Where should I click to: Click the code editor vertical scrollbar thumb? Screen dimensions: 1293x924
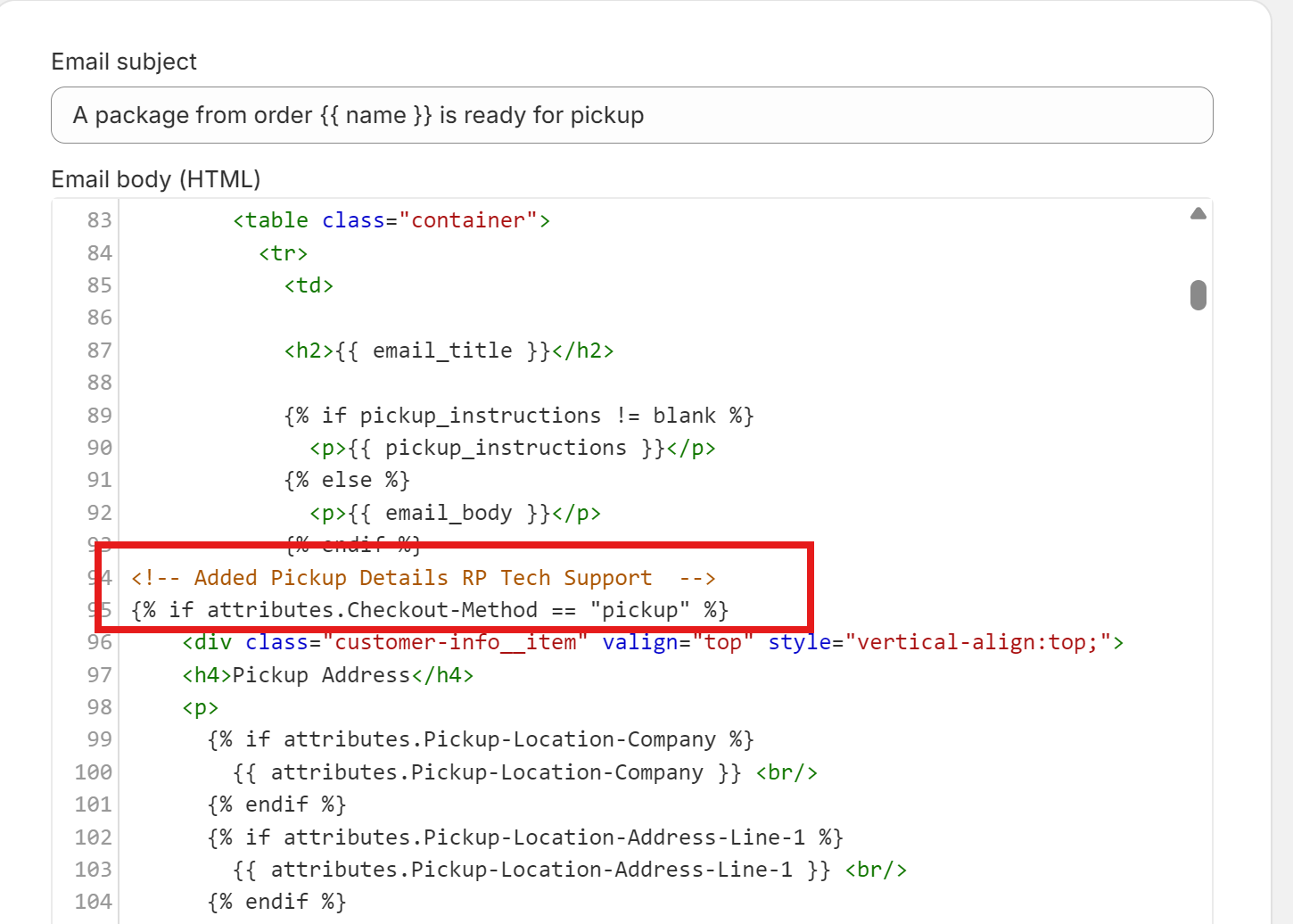[1198, 295]
